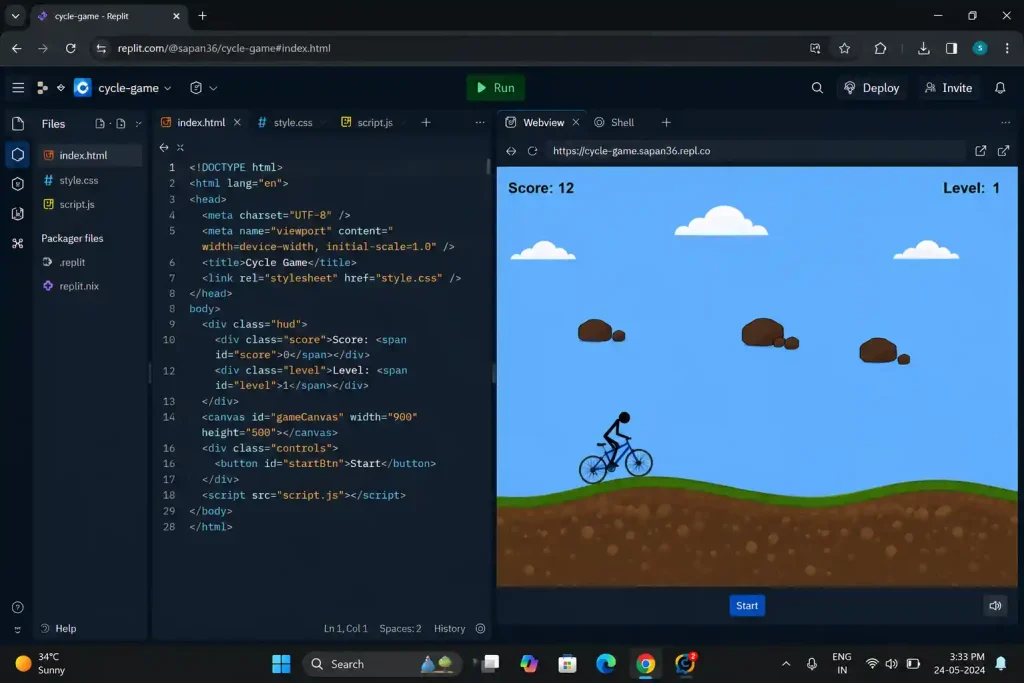
Task: Click the collapse icon beside editor arrows
Action: [x=180, y=148]
